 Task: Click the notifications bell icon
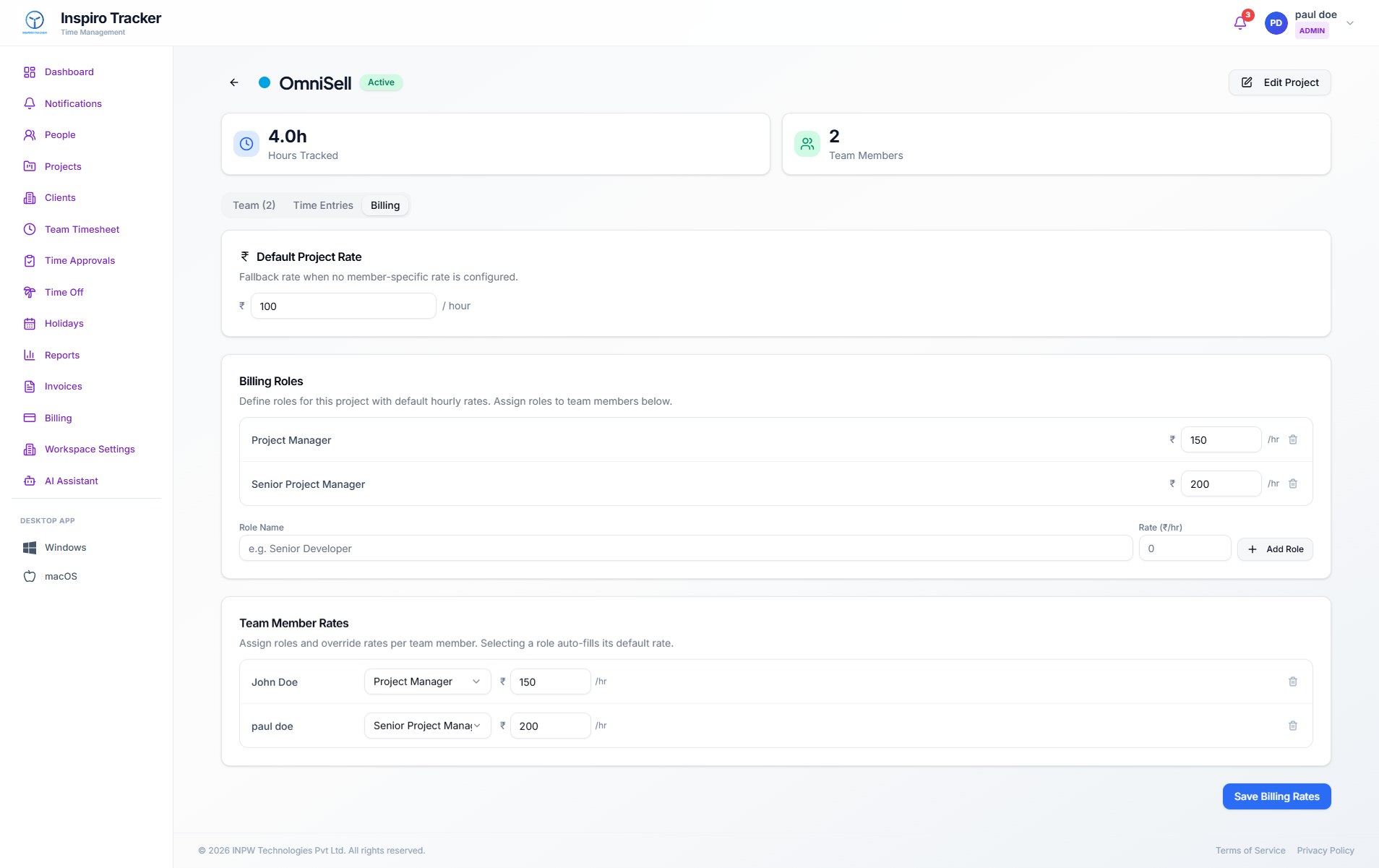(1240, 22)
